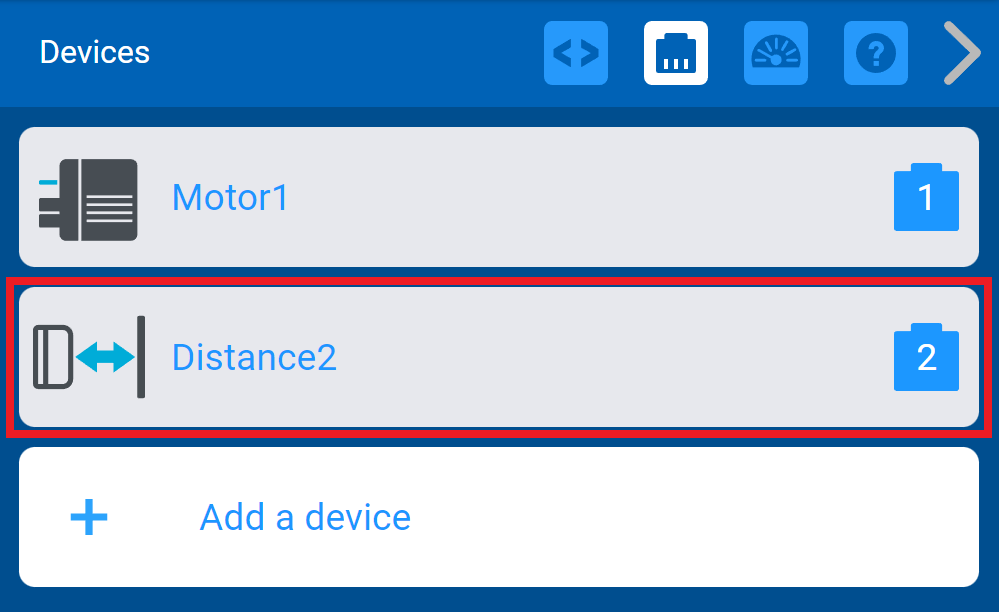Click the port badge 2 for Distance2

pos(925,357)
